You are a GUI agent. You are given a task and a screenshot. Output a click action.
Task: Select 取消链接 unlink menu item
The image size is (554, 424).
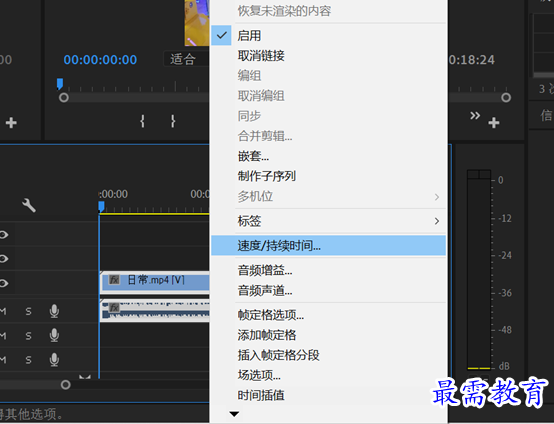pyautogui.click(x=329, y=55)
